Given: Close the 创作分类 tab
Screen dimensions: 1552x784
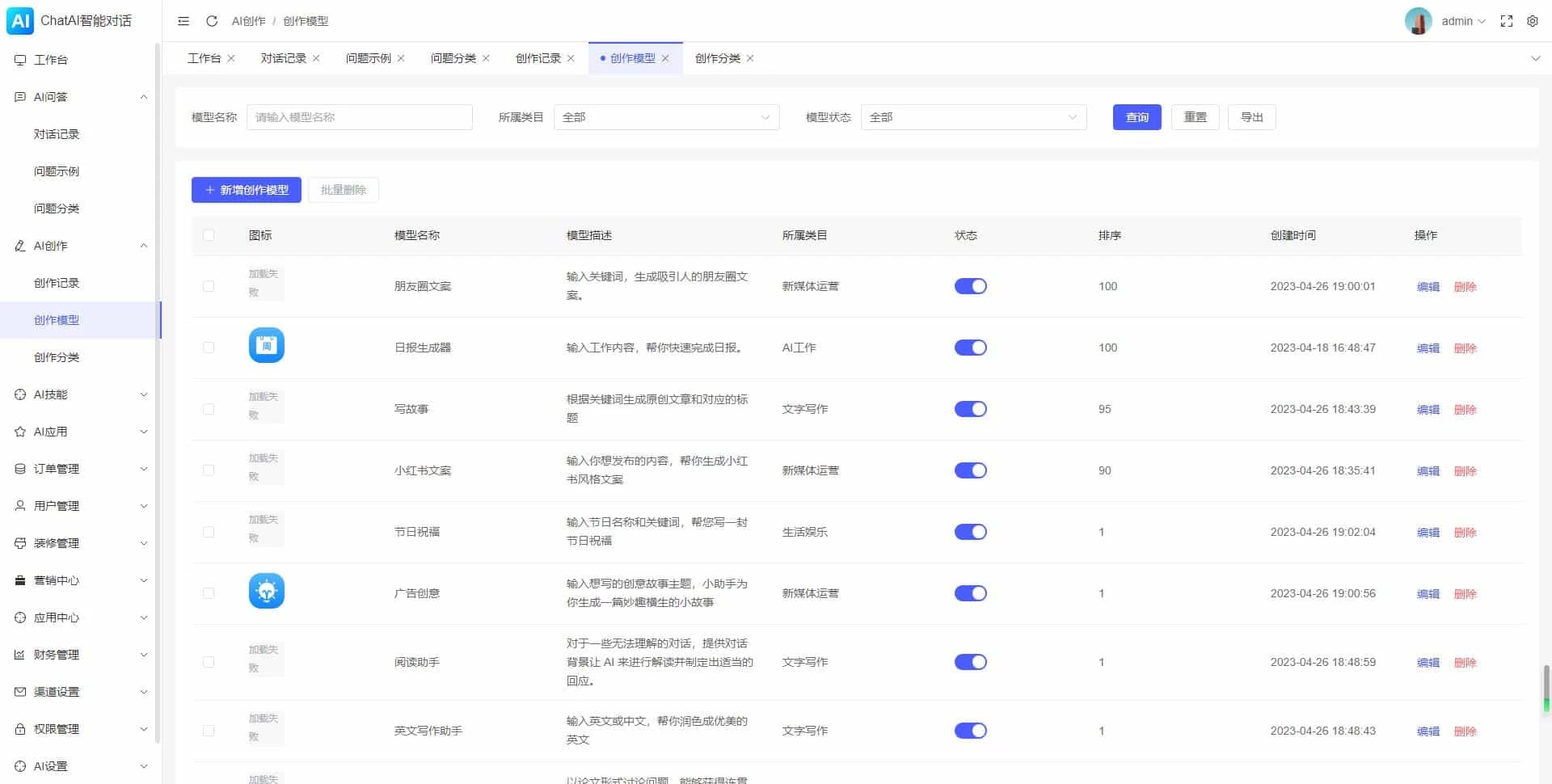Looking at the screenshot, I should [x=750, y=58].
